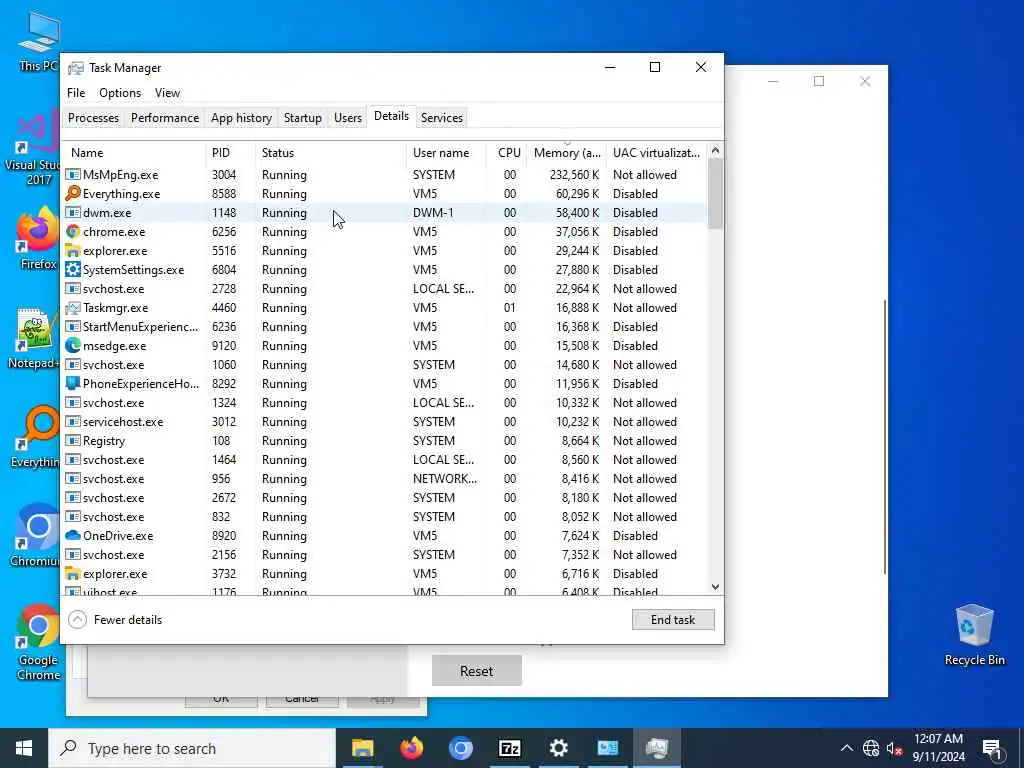Select the Everything.exe process icon
The height and width of the screenshot is (768, 1024).
pyautogui.click(x=73, y=193)
